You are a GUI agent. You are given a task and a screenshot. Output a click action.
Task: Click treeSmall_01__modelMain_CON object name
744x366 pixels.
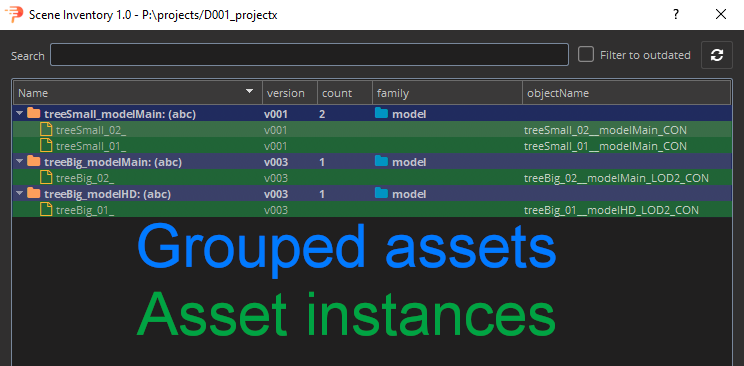(605, 146)
